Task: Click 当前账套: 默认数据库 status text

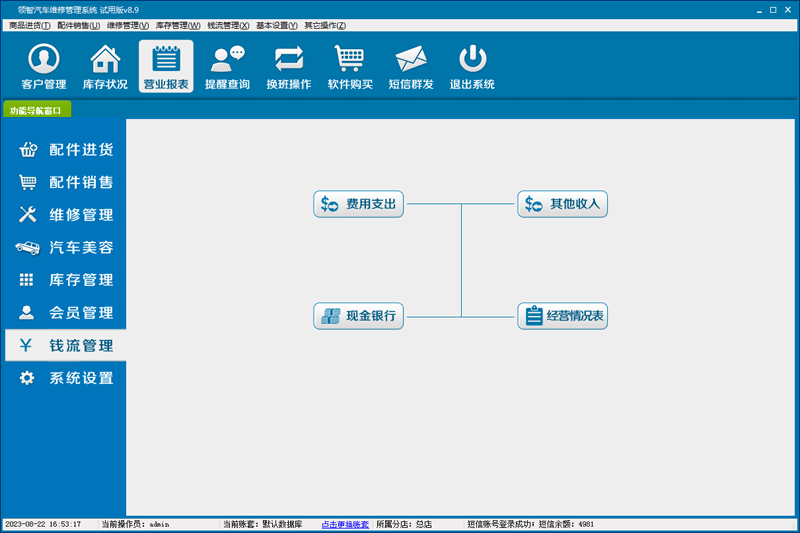Action: 263,524
